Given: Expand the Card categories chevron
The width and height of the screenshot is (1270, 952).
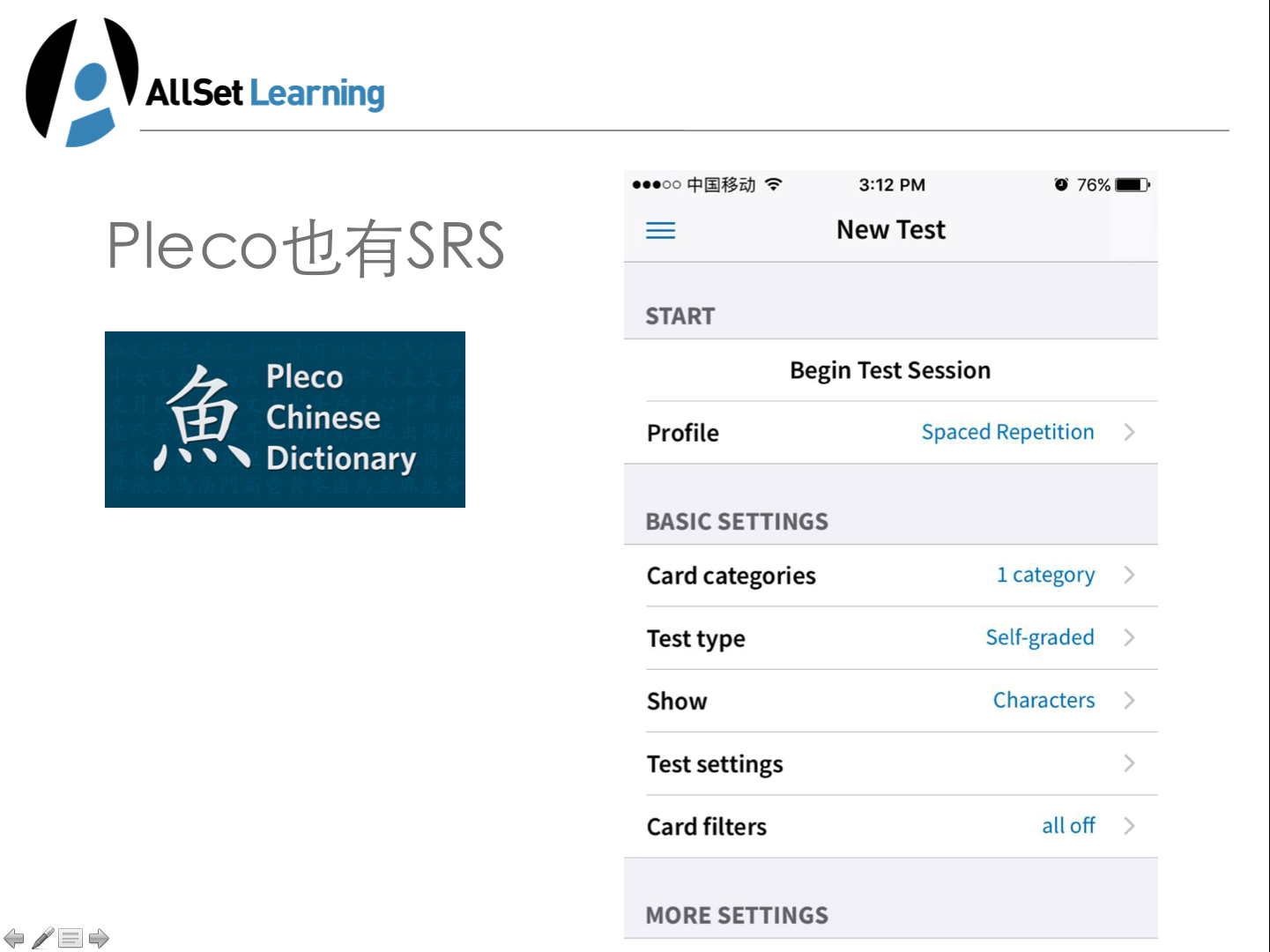Looking at the screenshot, I should click(1129, 575).
